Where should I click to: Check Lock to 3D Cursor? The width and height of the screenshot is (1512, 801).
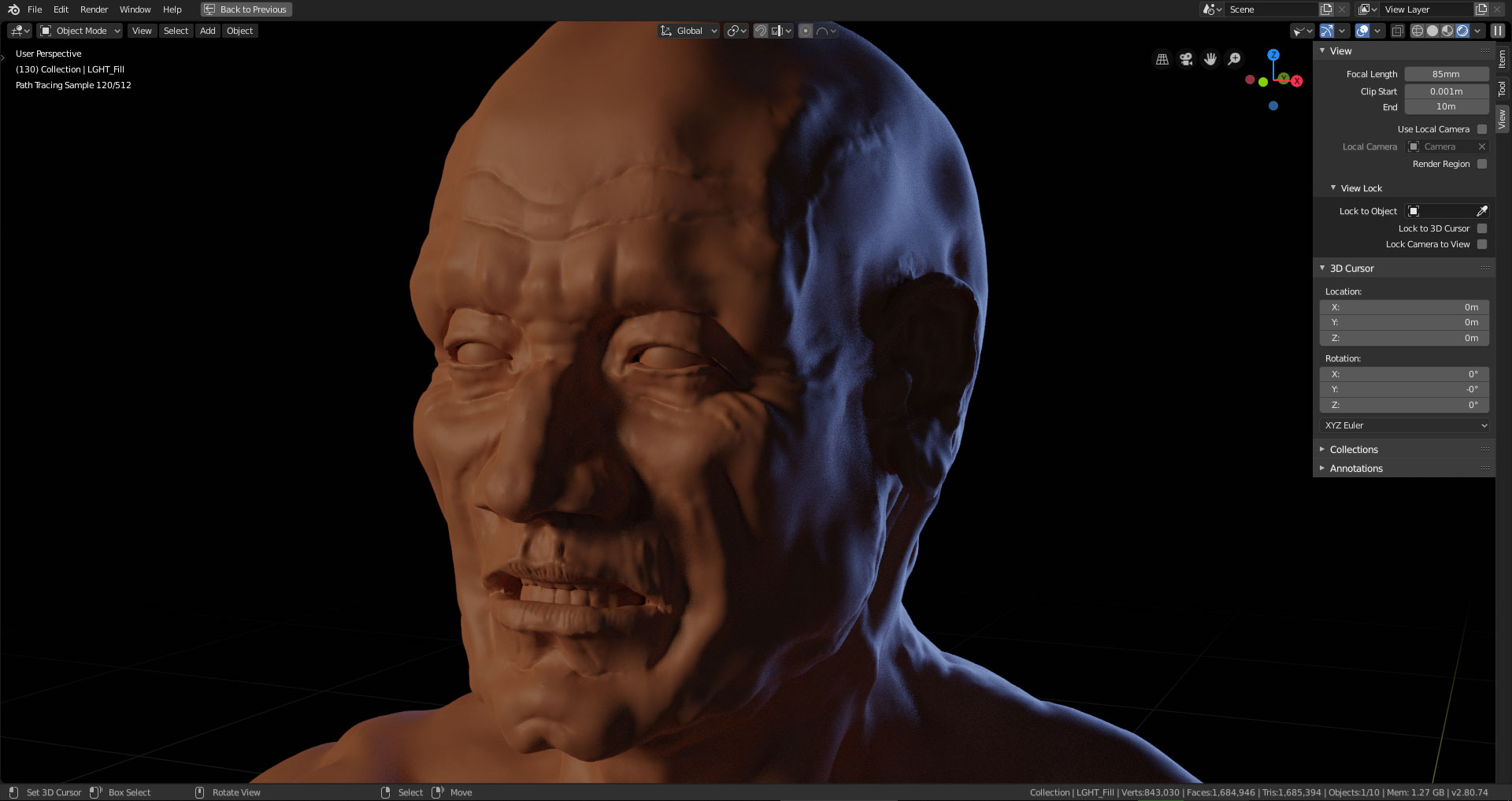pos(1482,228)
